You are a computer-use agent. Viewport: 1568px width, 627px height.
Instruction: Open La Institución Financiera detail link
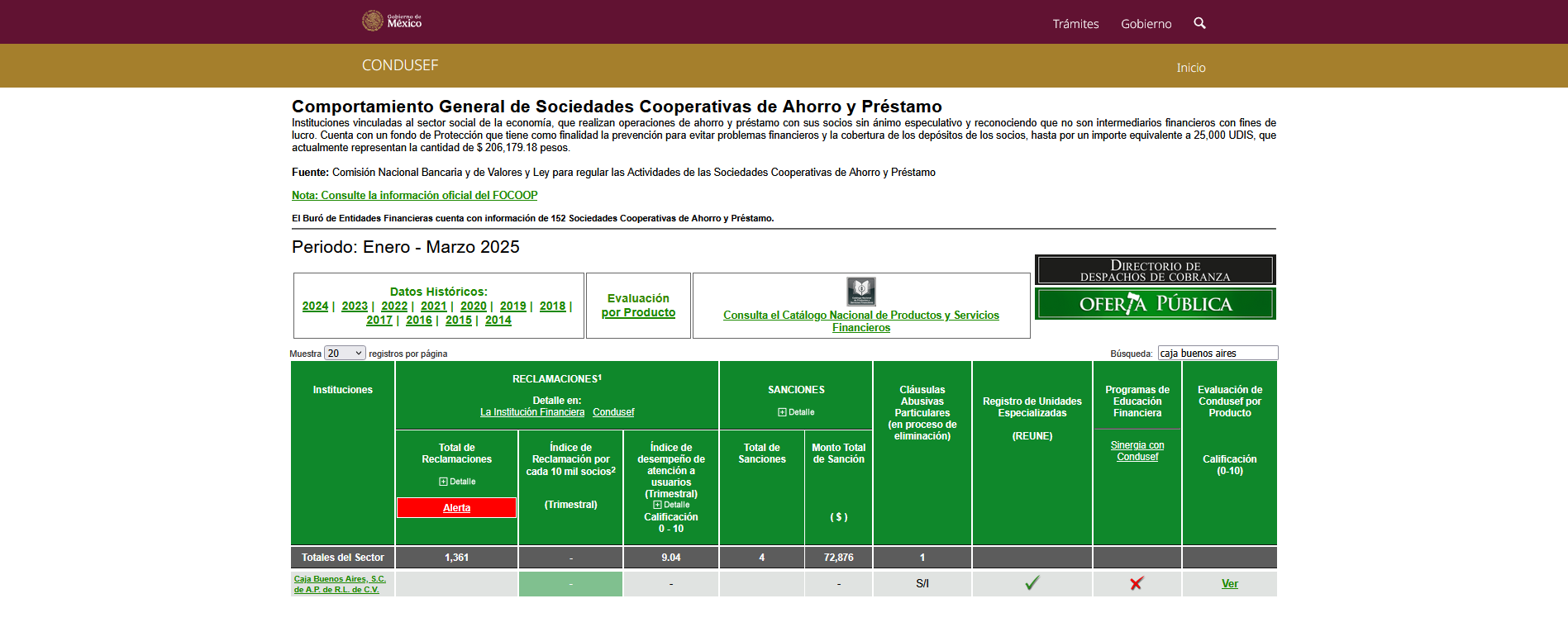click(x=532, y=412)
